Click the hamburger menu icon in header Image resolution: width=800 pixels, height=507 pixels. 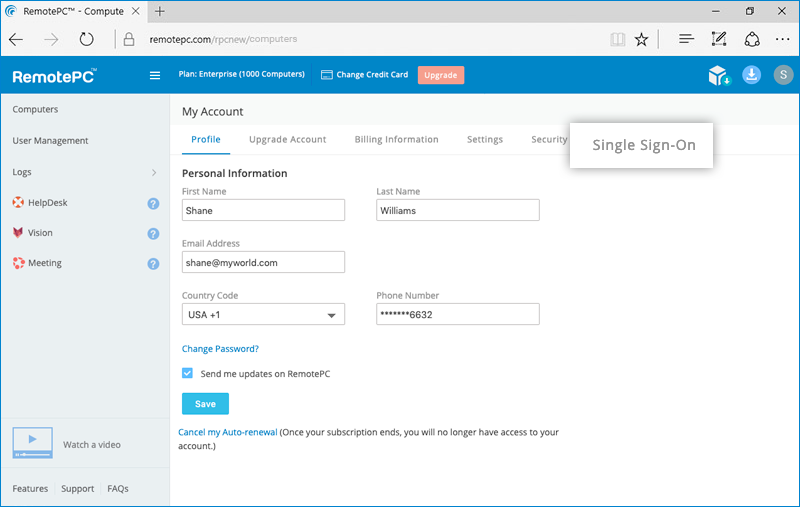point(154,75)
